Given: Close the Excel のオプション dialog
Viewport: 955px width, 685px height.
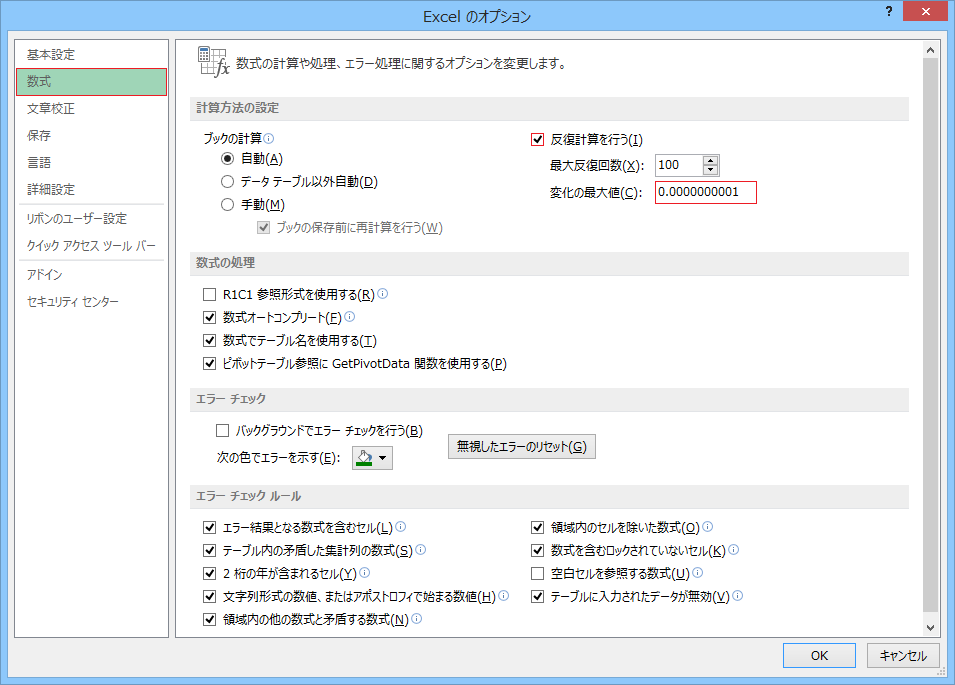Looking at the screenshot, I should pyautogui.click(x=925, y=12).
